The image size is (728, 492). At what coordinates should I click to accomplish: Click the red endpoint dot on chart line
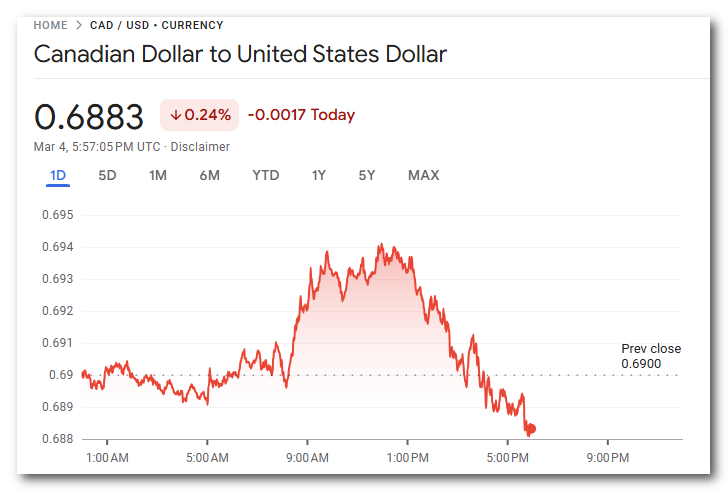(531, 429)
